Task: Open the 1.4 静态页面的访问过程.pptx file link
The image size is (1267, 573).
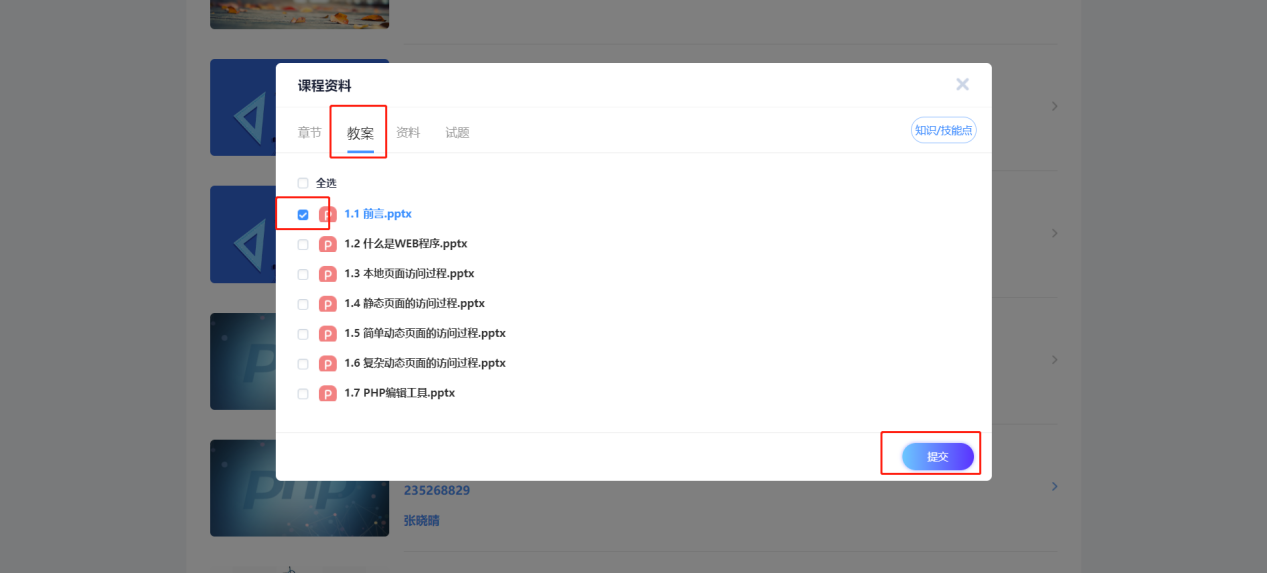Action: coord(414,303)
